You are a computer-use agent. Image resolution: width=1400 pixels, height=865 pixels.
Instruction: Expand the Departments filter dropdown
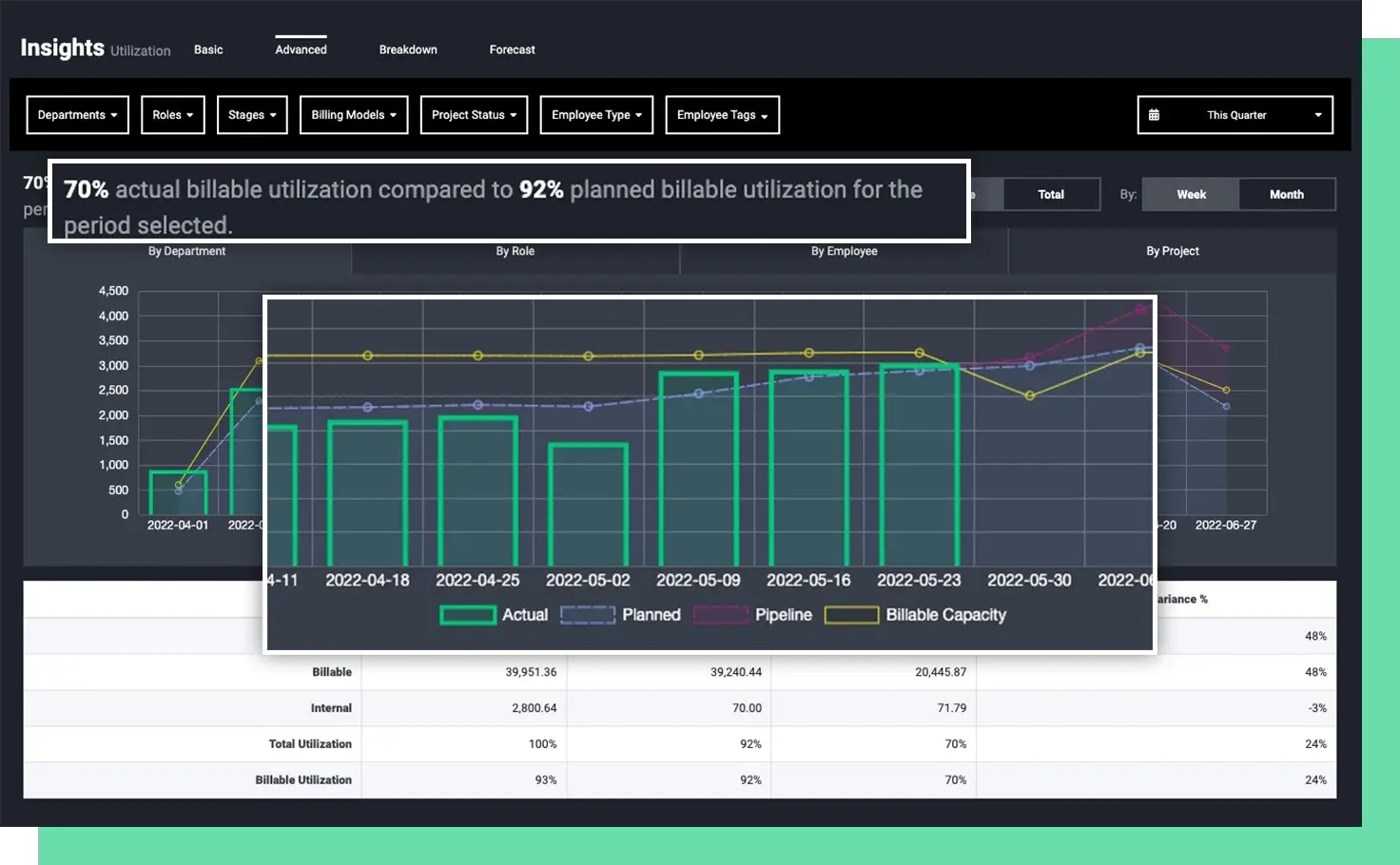[77, 115]
